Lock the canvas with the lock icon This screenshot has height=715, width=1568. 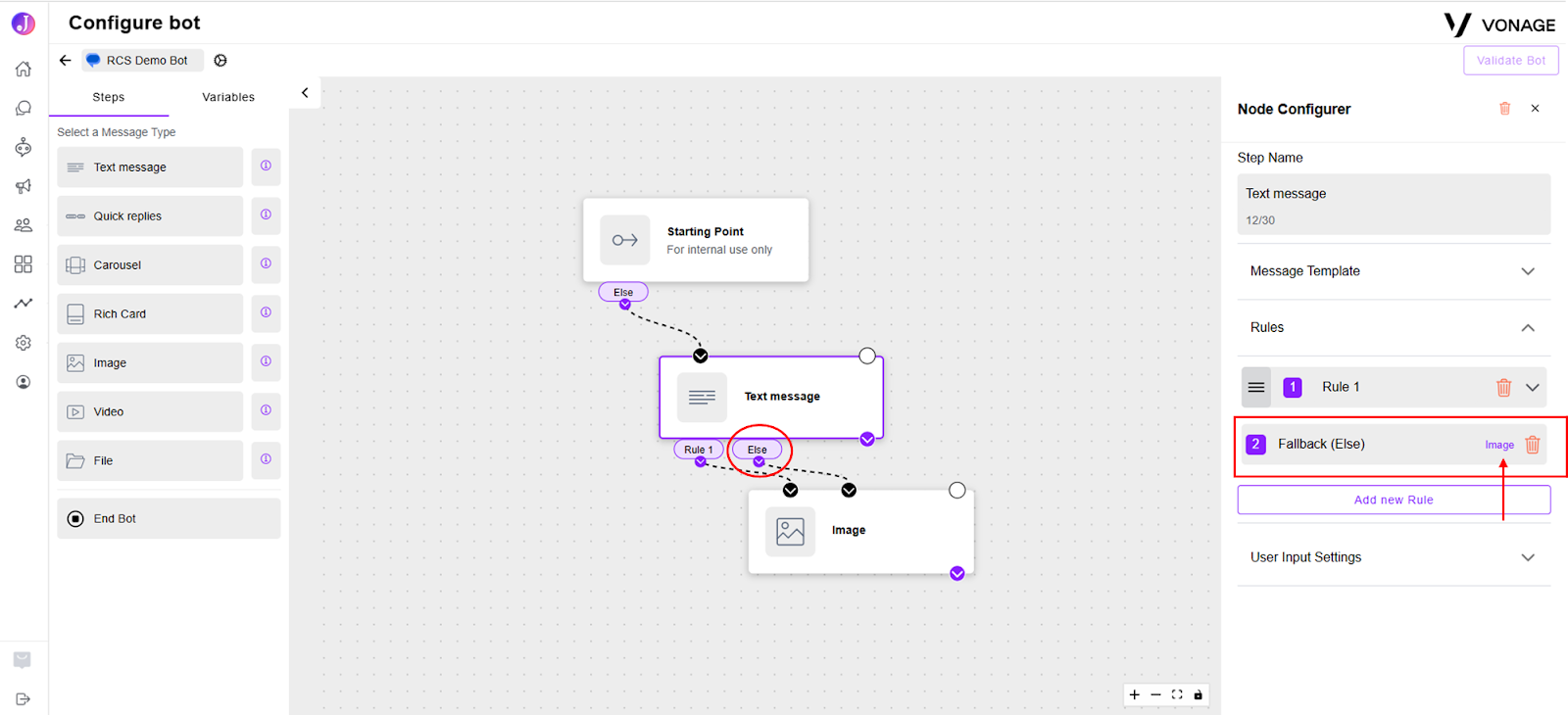click(x=1198, y=695)
